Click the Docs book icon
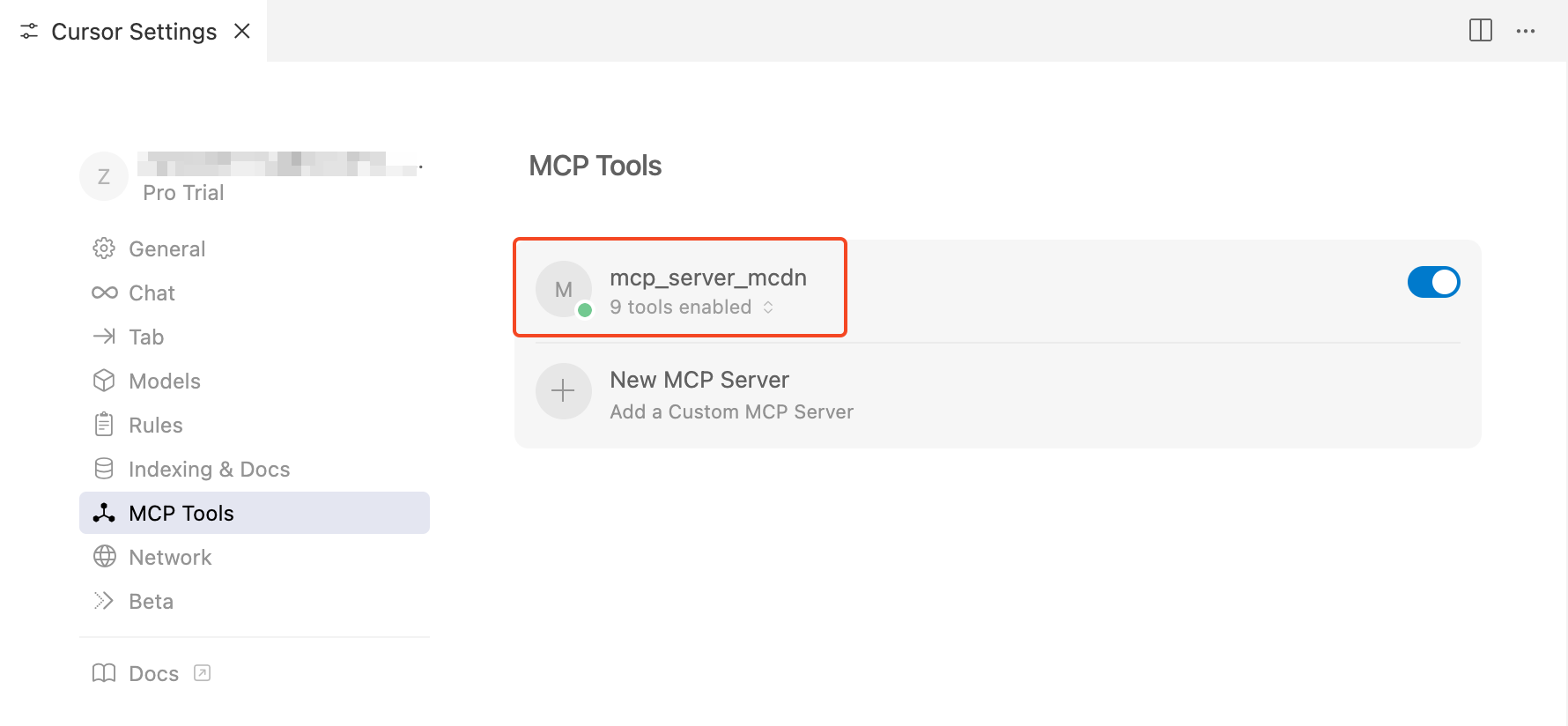This screenshot has height=726, width=1568. click(x=104, y=673)
